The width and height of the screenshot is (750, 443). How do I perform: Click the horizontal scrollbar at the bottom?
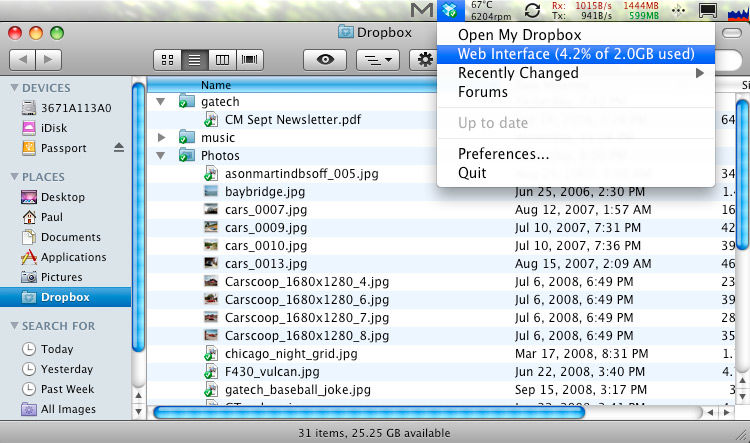(x=370, y=411)
